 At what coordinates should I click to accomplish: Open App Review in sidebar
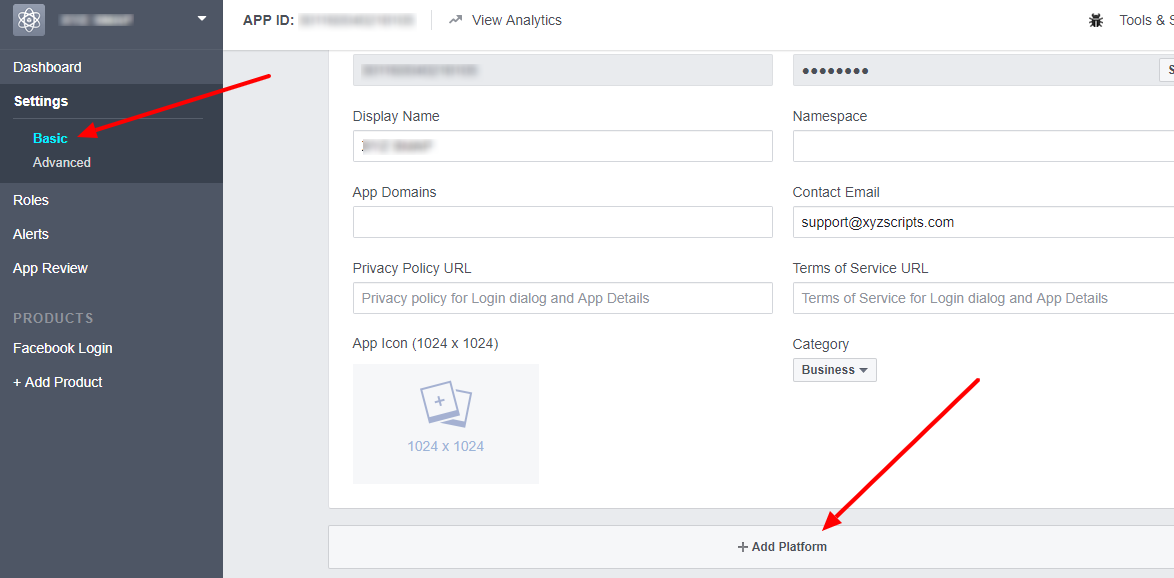tap(50, 268)
